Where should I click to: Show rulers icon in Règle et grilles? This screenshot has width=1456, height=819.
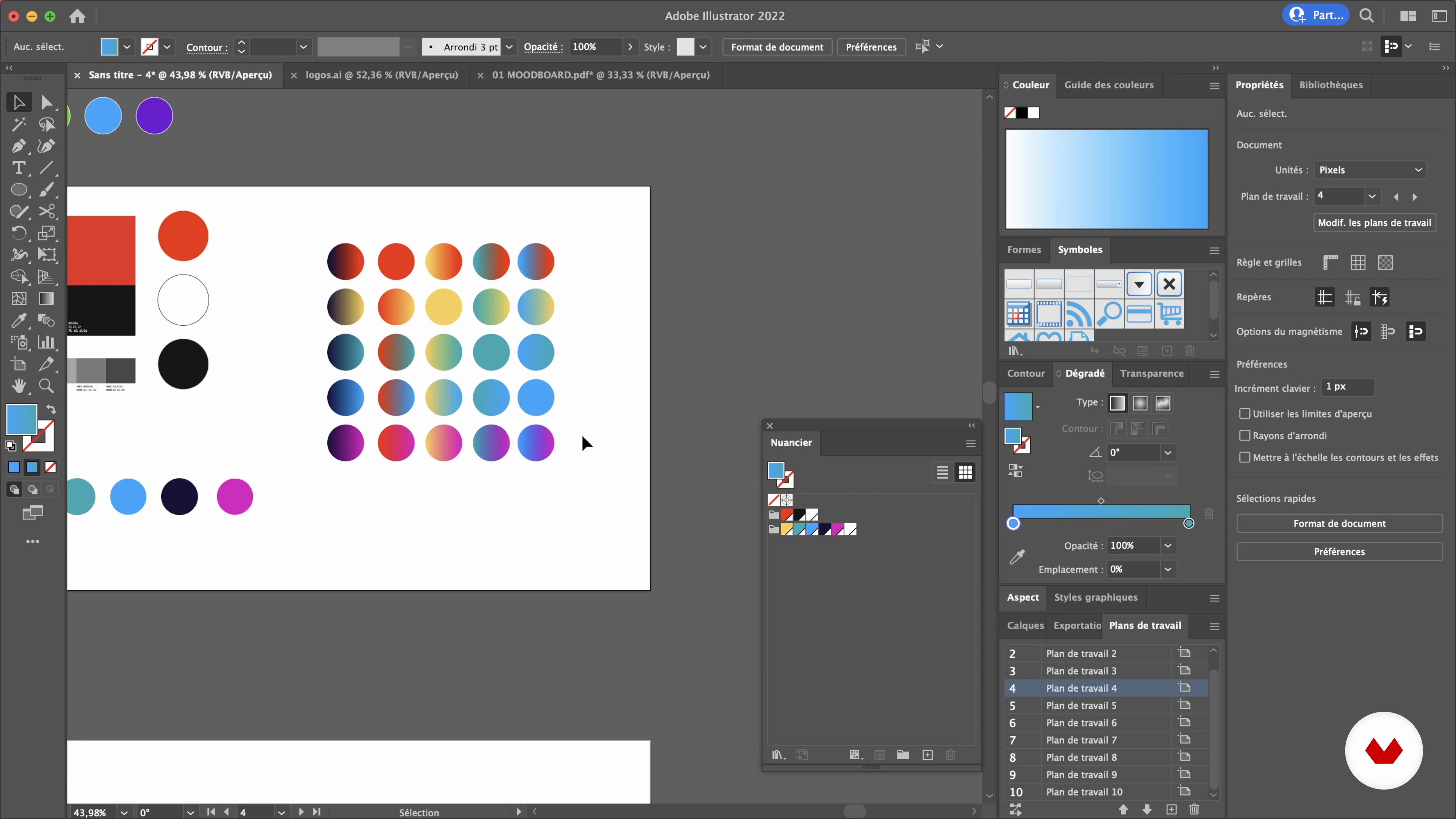1330,262
